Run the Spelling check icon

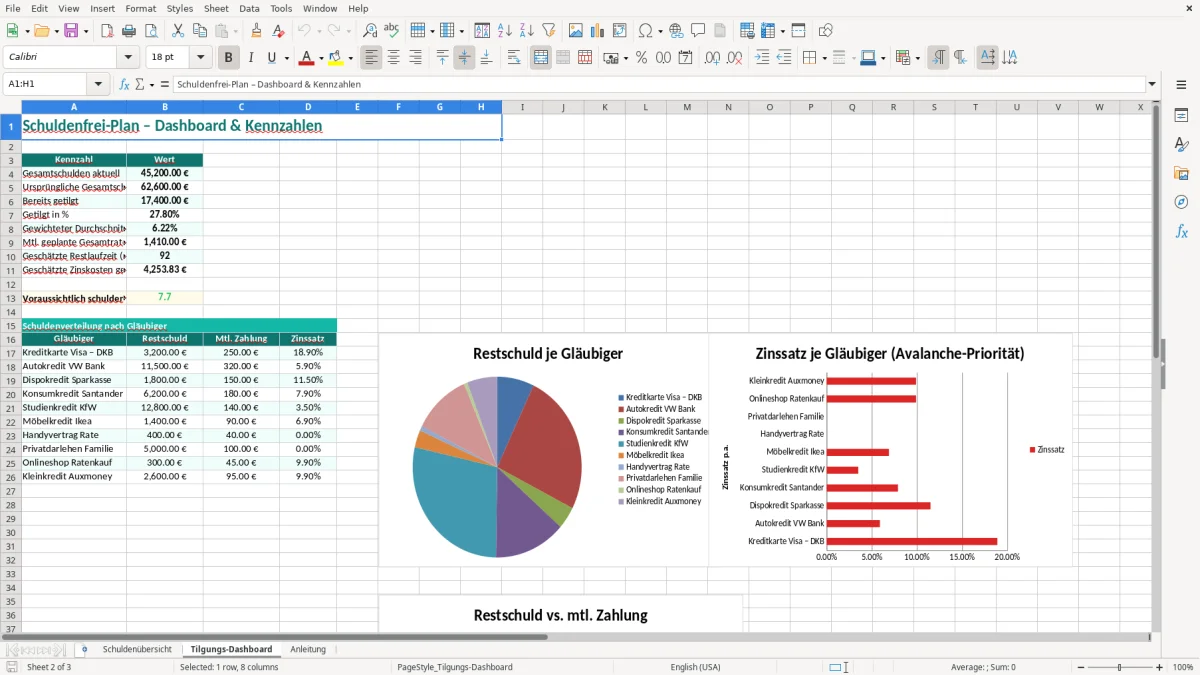[391, 31]
